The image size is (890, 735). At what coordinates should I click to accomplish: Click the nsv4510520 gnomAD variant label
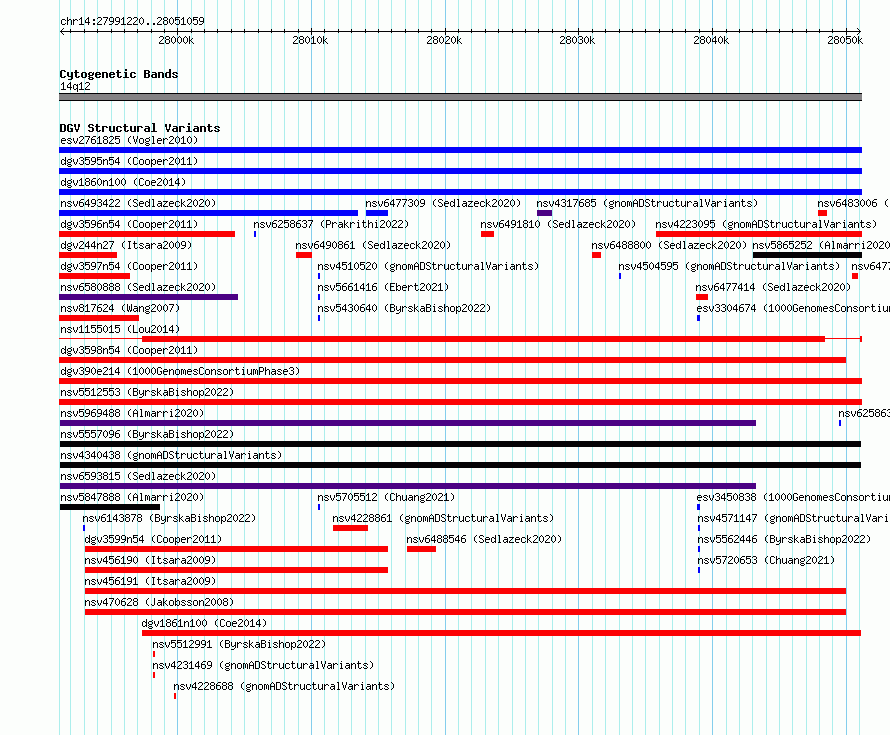pos(428,266)
